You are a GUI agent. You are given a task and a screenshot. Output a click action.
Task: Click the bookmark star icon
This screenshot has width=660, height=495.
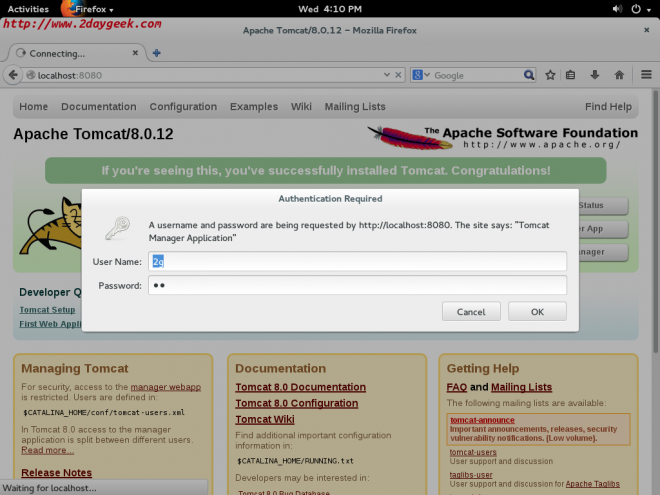[x=548, y=75]
